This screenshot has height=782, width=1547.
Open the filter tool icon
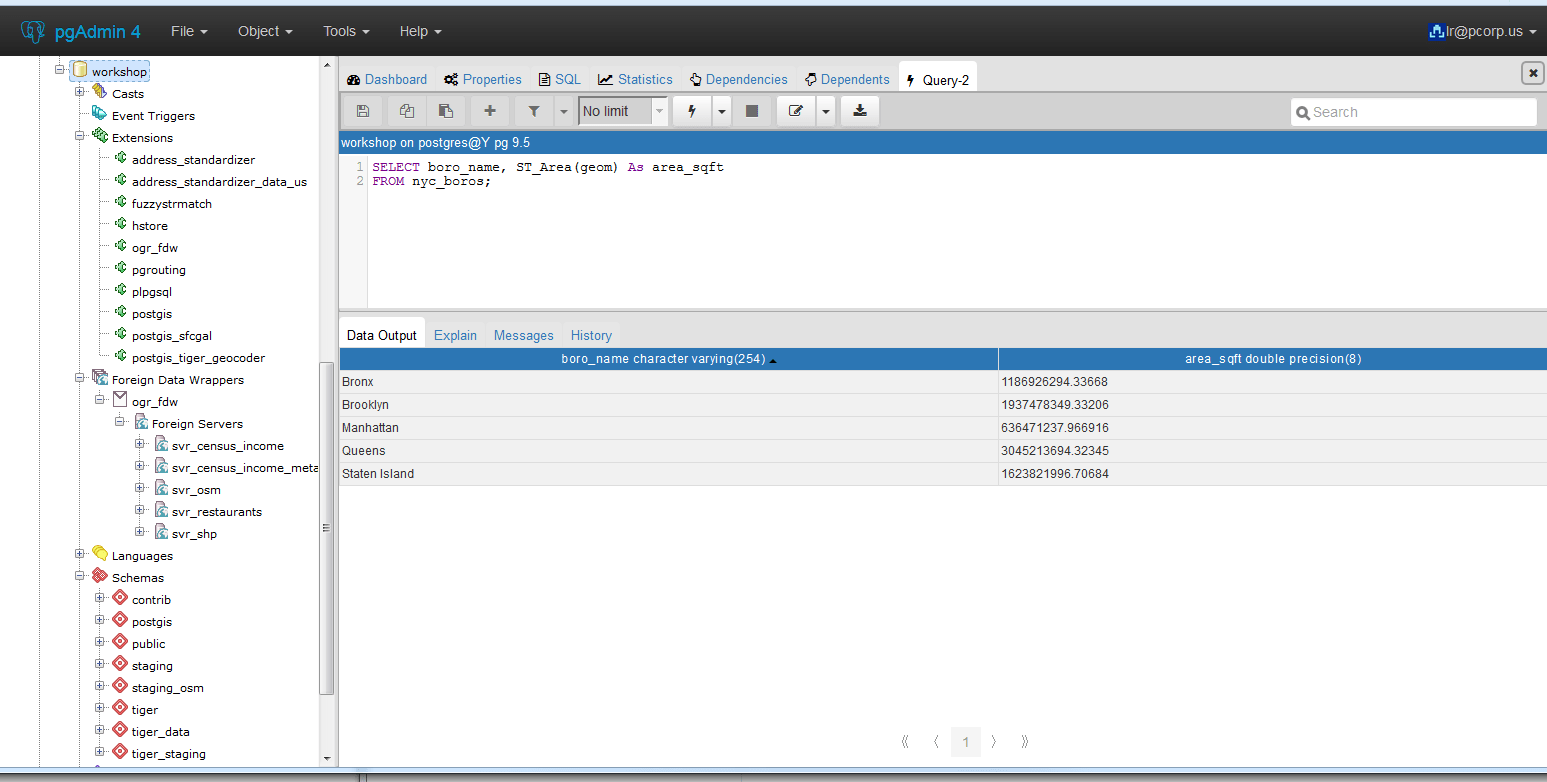coord(533,110)
